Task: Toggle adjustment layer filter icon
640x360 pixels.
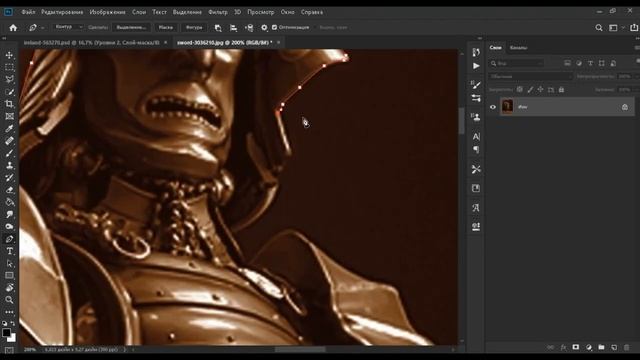Action: (x=579, y=63)
